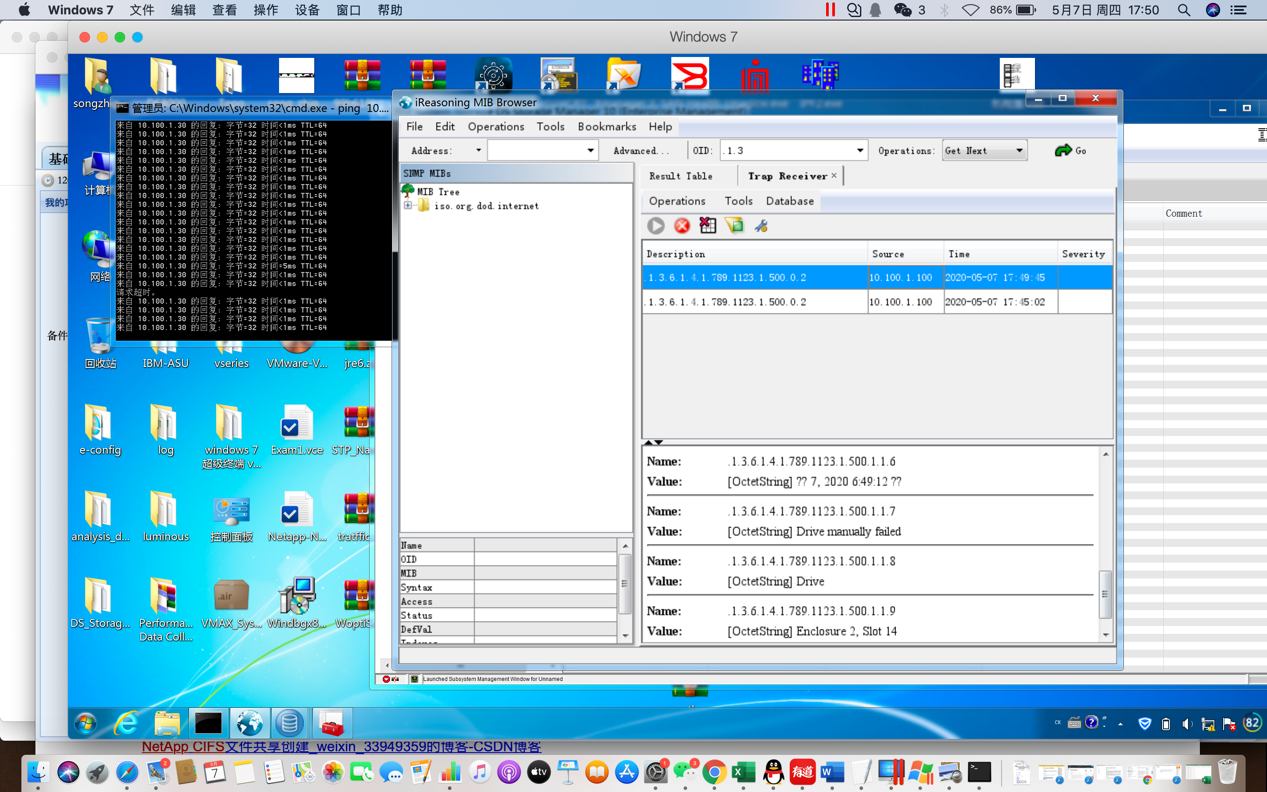Click the red stop trap receiver icon
Image resolution: width=1267 pixels, height=792 pixels.
click(682, 226)
